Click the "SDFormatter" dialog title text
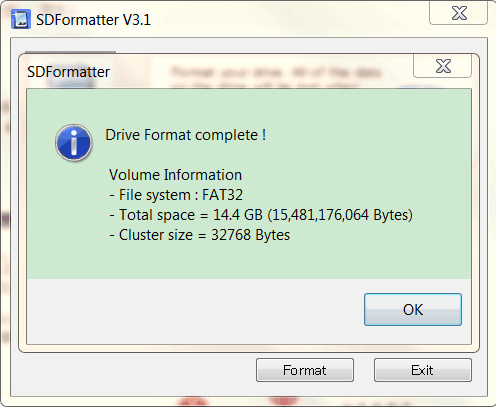 point(68,72)
